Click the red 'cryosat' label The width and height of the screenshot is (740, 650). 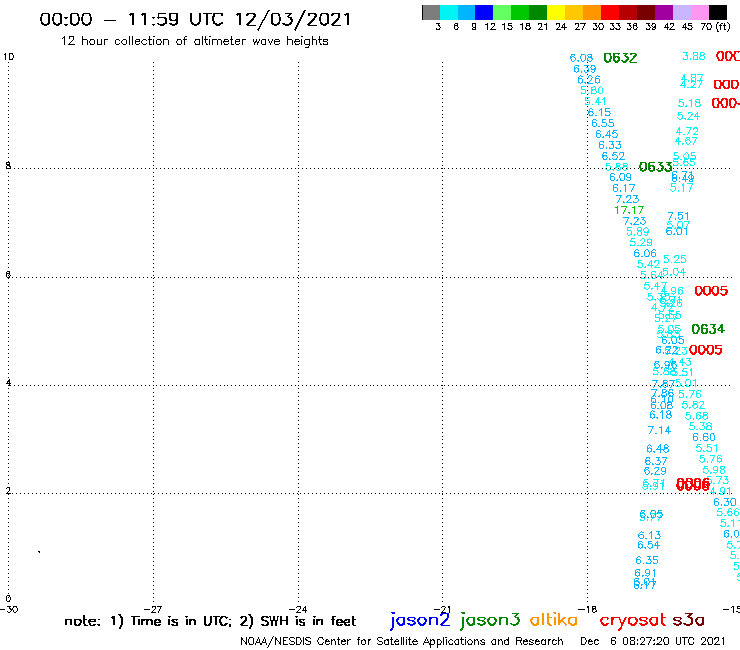click(x=632, y=620)
